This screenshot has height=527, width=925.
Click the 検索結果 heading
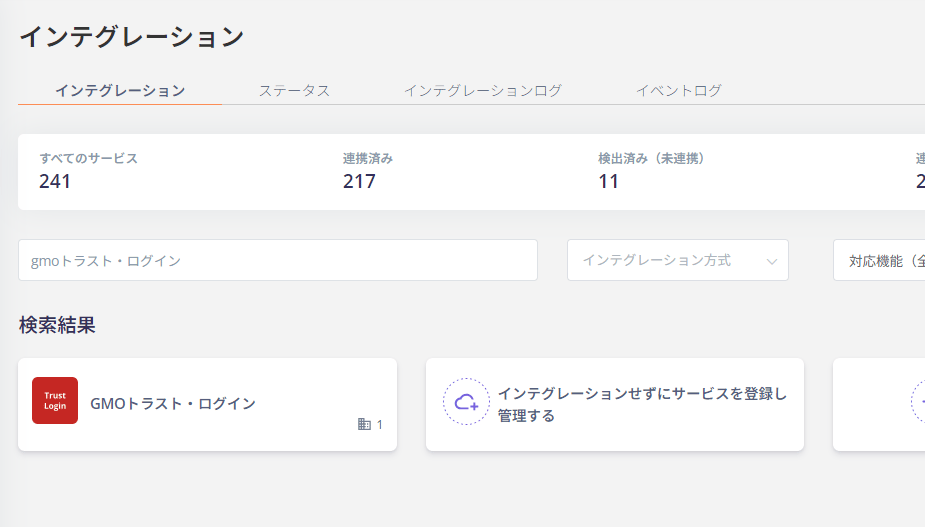click(x=57, y=325)
